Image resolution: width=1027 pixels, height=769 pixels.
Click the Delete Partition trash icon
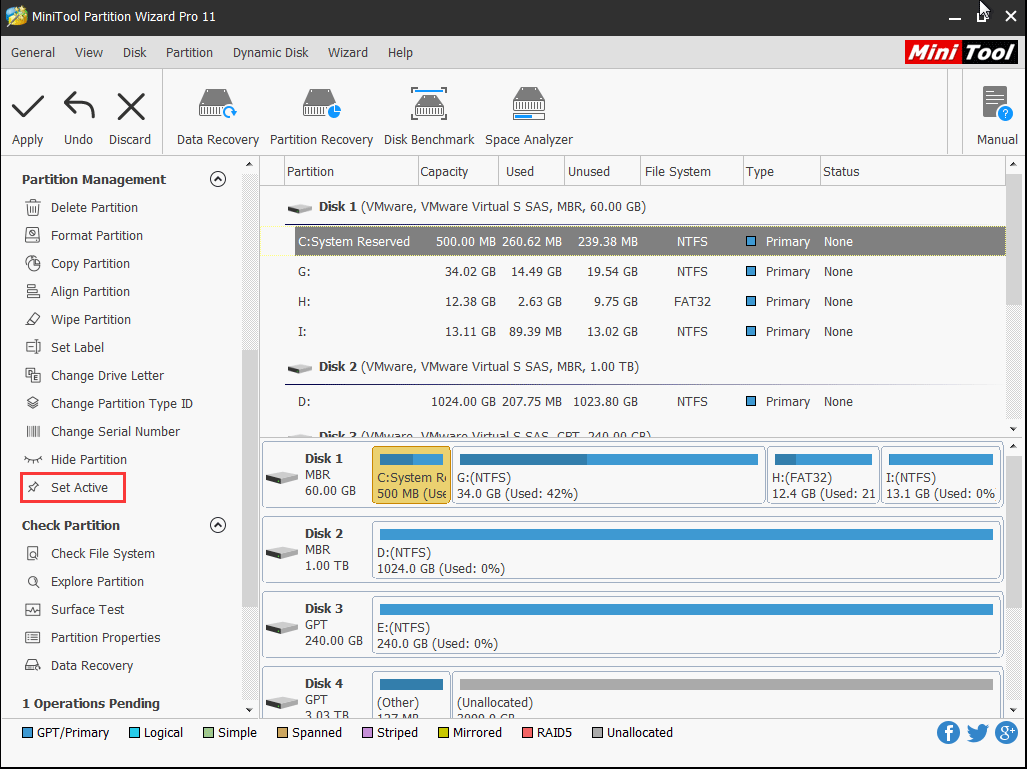coord(33,208)
